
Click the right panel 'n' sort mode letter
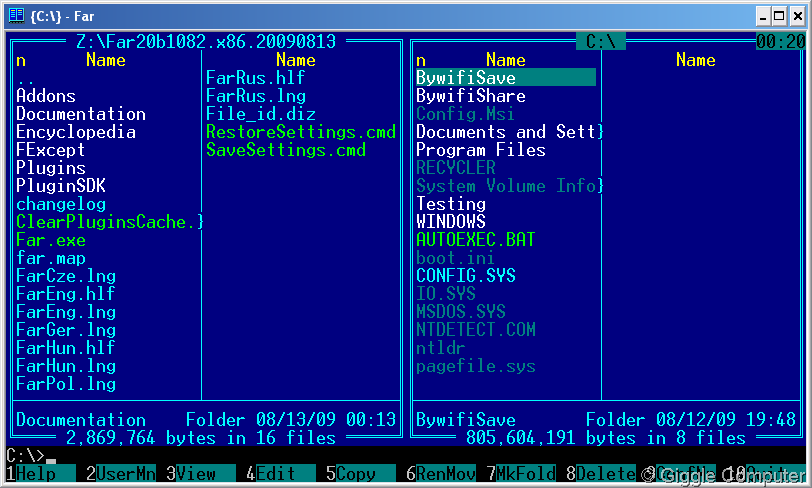(x=421, y=61)
